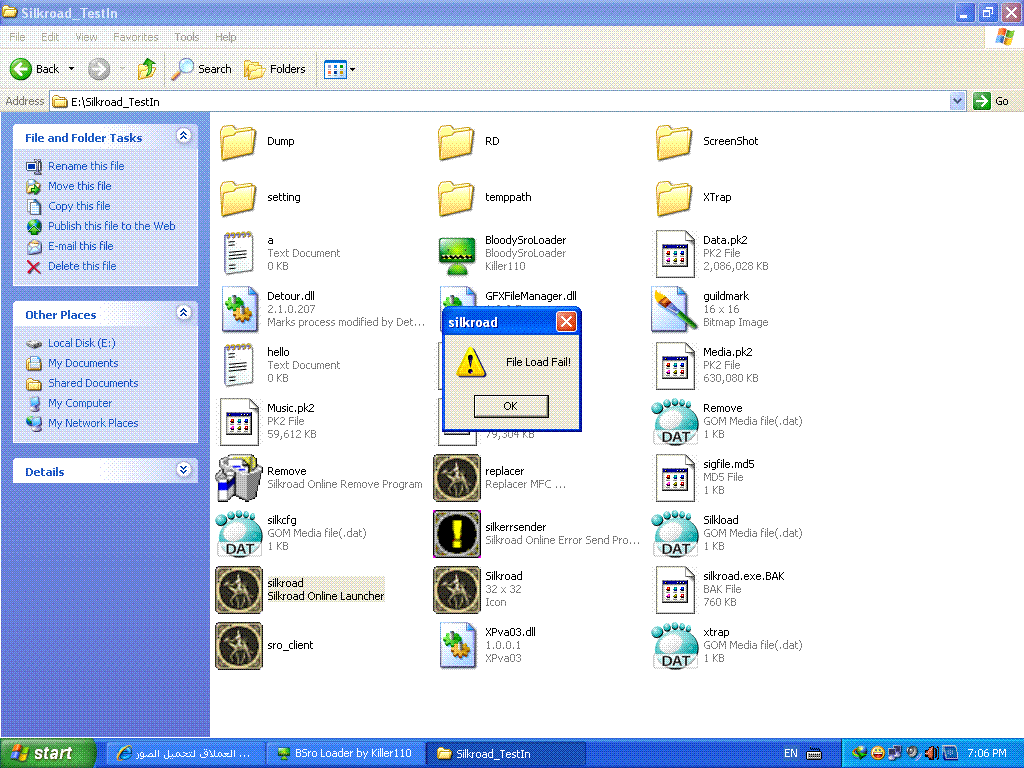1024x768 pixels.
Task: Click Publish this file to the Web
Action: click(x=112, y=226)
